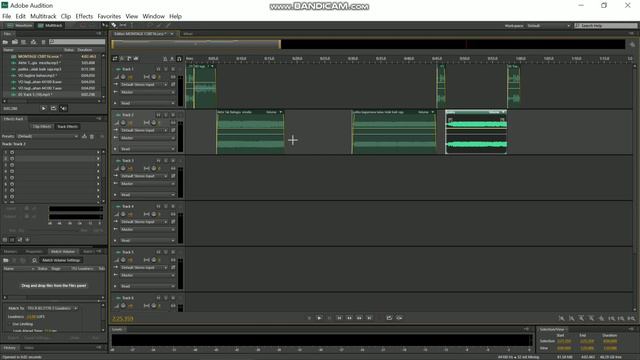The height and width of the screenshot is (360, 640).
Task: Switch to the Clip Effects tab
Action: click(42, 127)
